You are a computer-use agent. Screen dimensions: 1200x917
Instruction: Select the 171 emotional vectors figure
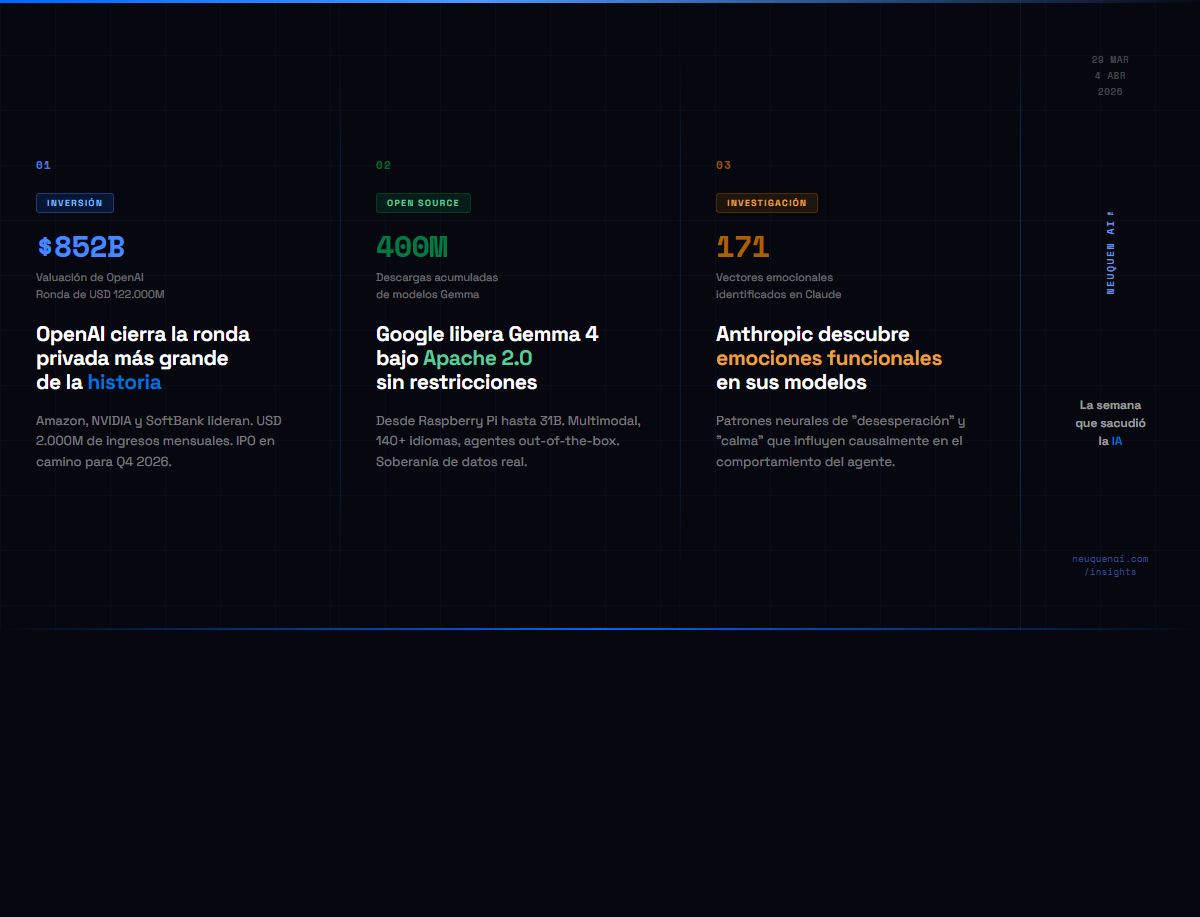click(743, 247)
